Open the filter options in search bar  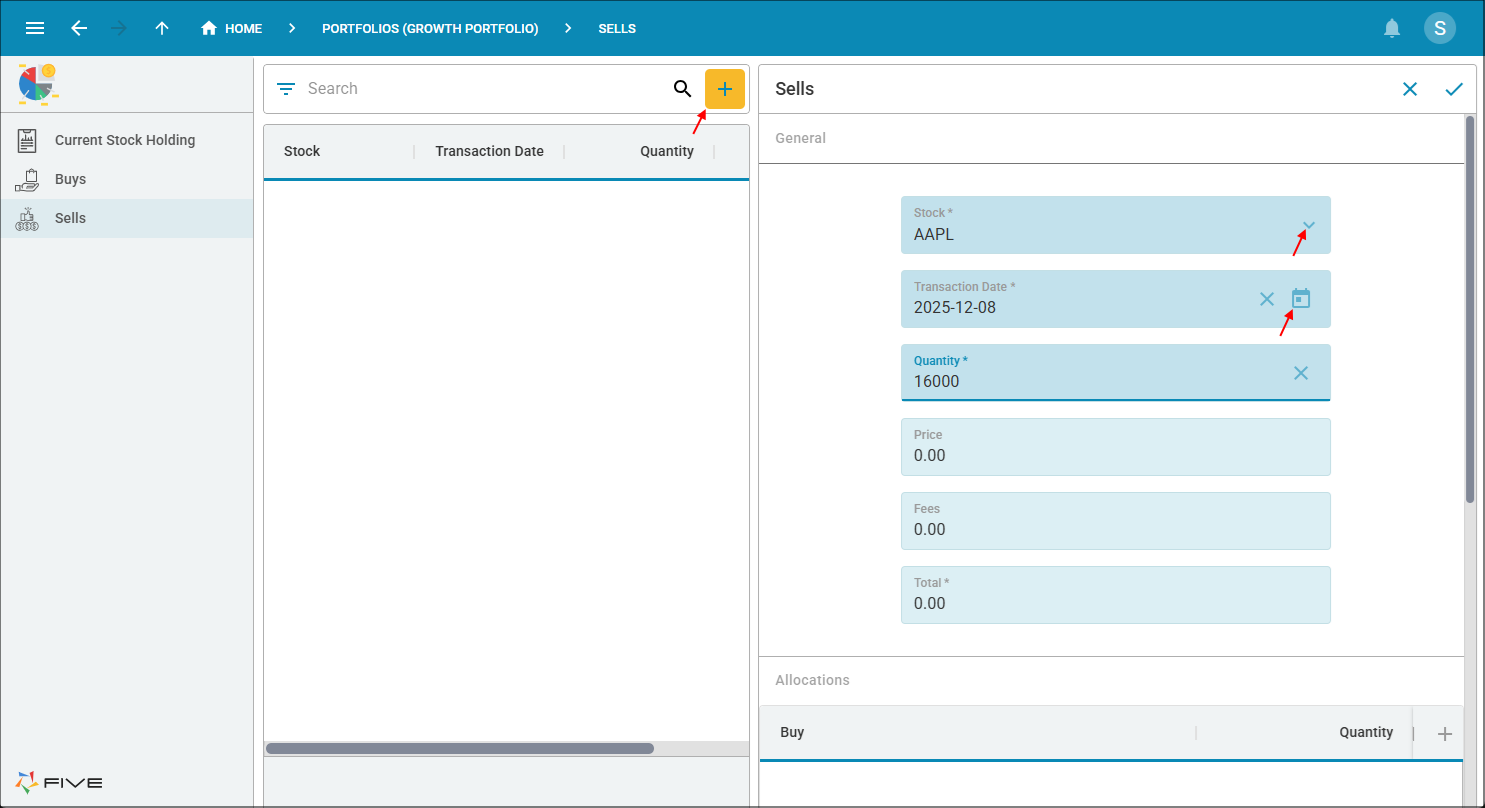click(286, 89)
